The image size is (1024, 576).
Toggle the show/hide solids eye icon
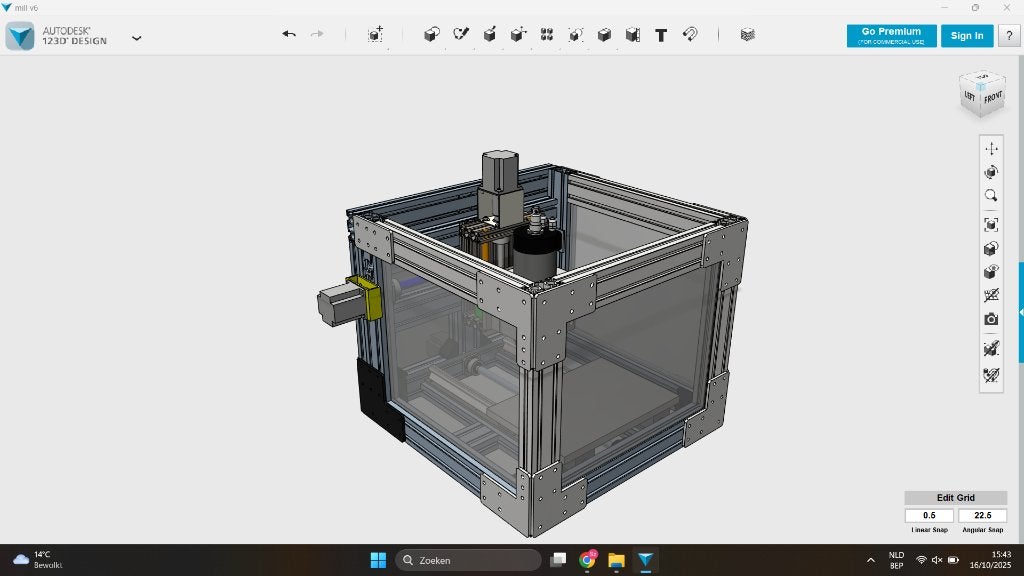click(x=991, y=272)
